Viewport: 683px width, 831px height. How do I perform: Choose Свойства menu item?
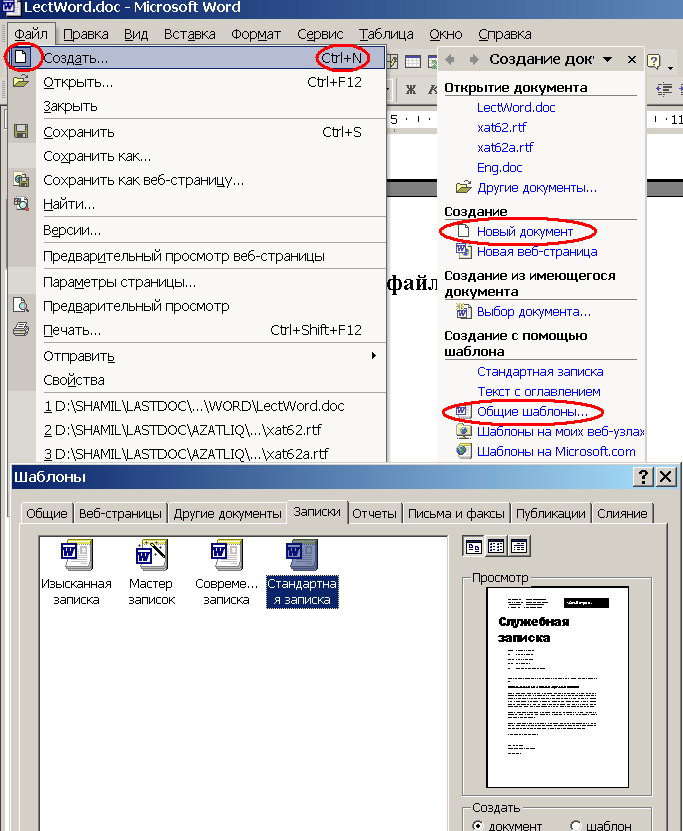[x=211, y=379]
